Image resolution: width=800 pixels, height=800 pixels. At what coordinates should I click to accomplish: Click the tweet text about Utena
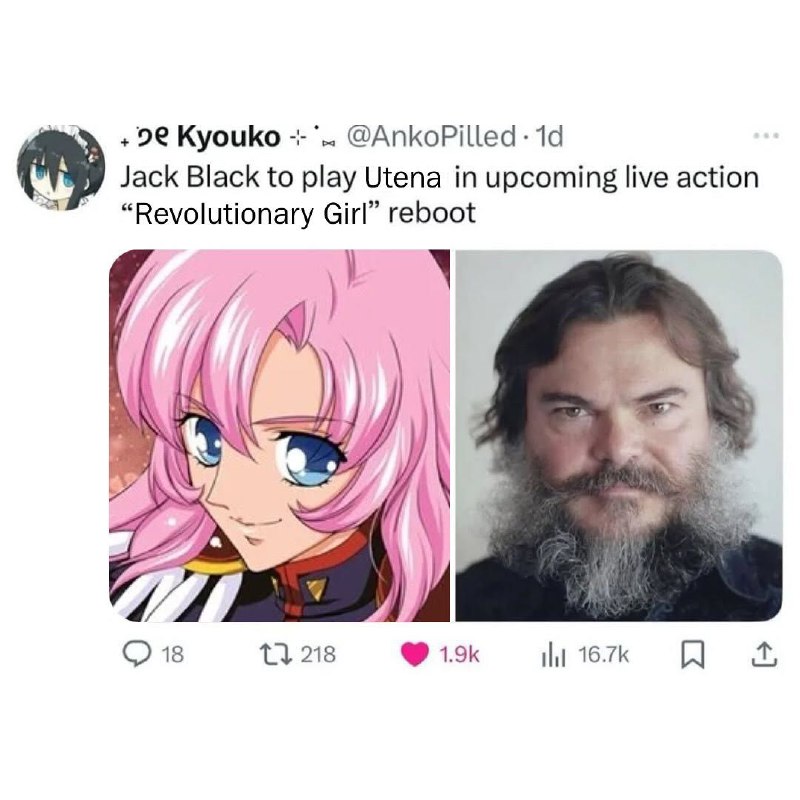pyautogui.click(x=440, y=195)
